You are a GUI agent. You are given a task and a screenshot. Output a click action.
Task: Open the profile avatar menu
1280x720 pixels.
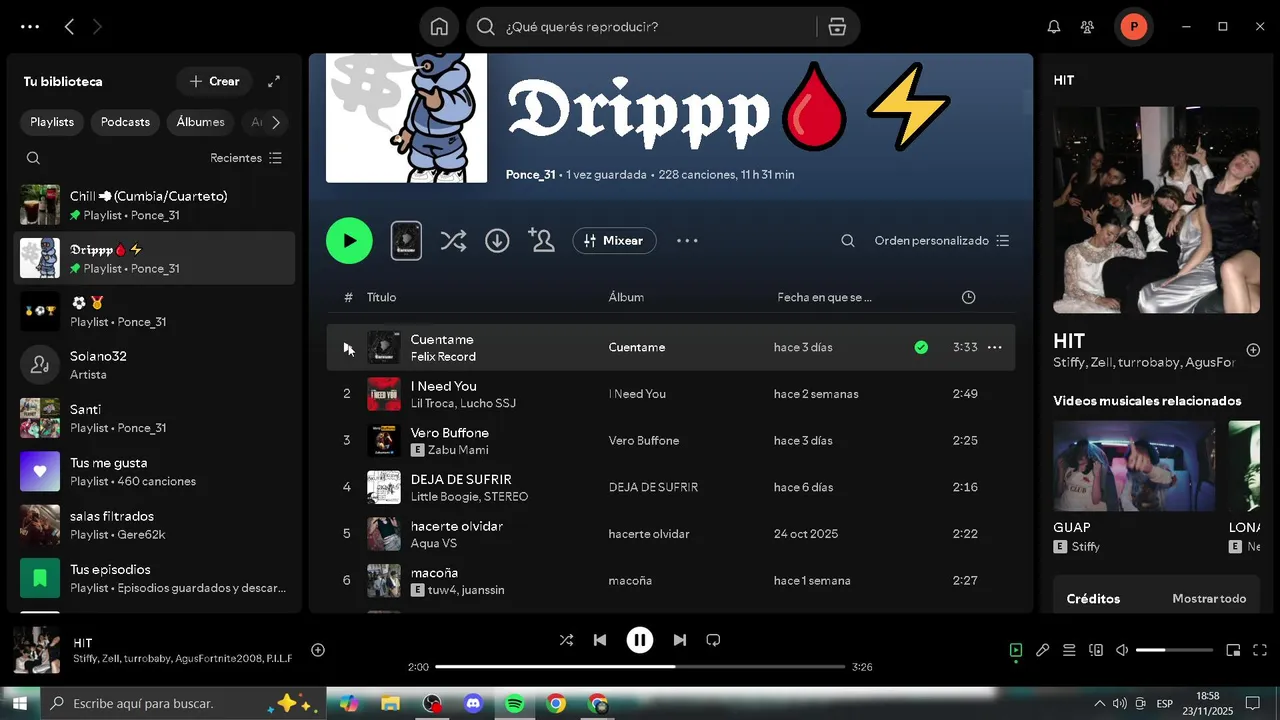click(x=1133, y=27)
